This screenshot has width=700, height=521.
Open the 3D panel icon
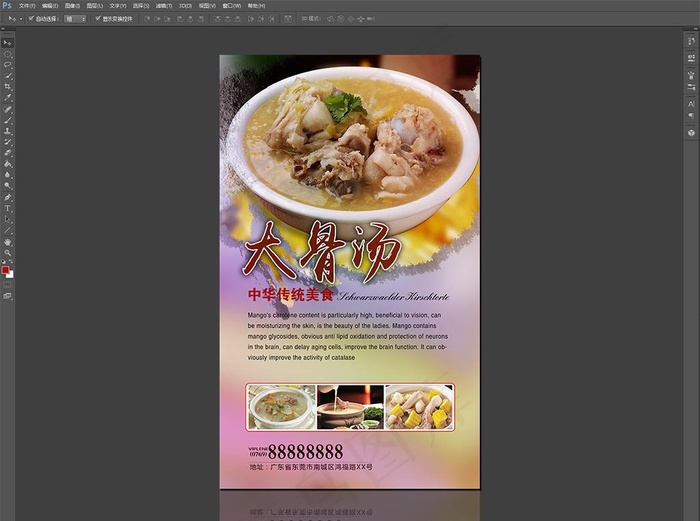[691, 133]
